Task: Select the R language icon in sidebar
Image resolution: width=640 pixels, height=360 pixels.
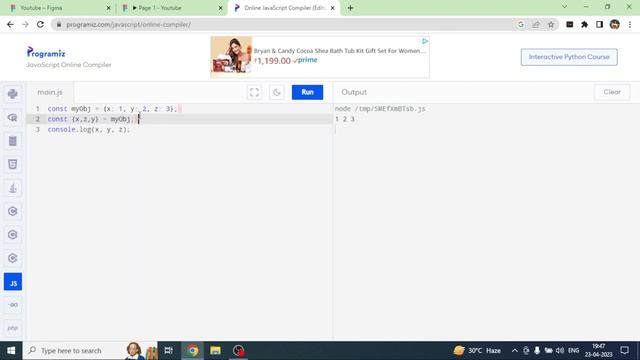Action: pos(13,118)
